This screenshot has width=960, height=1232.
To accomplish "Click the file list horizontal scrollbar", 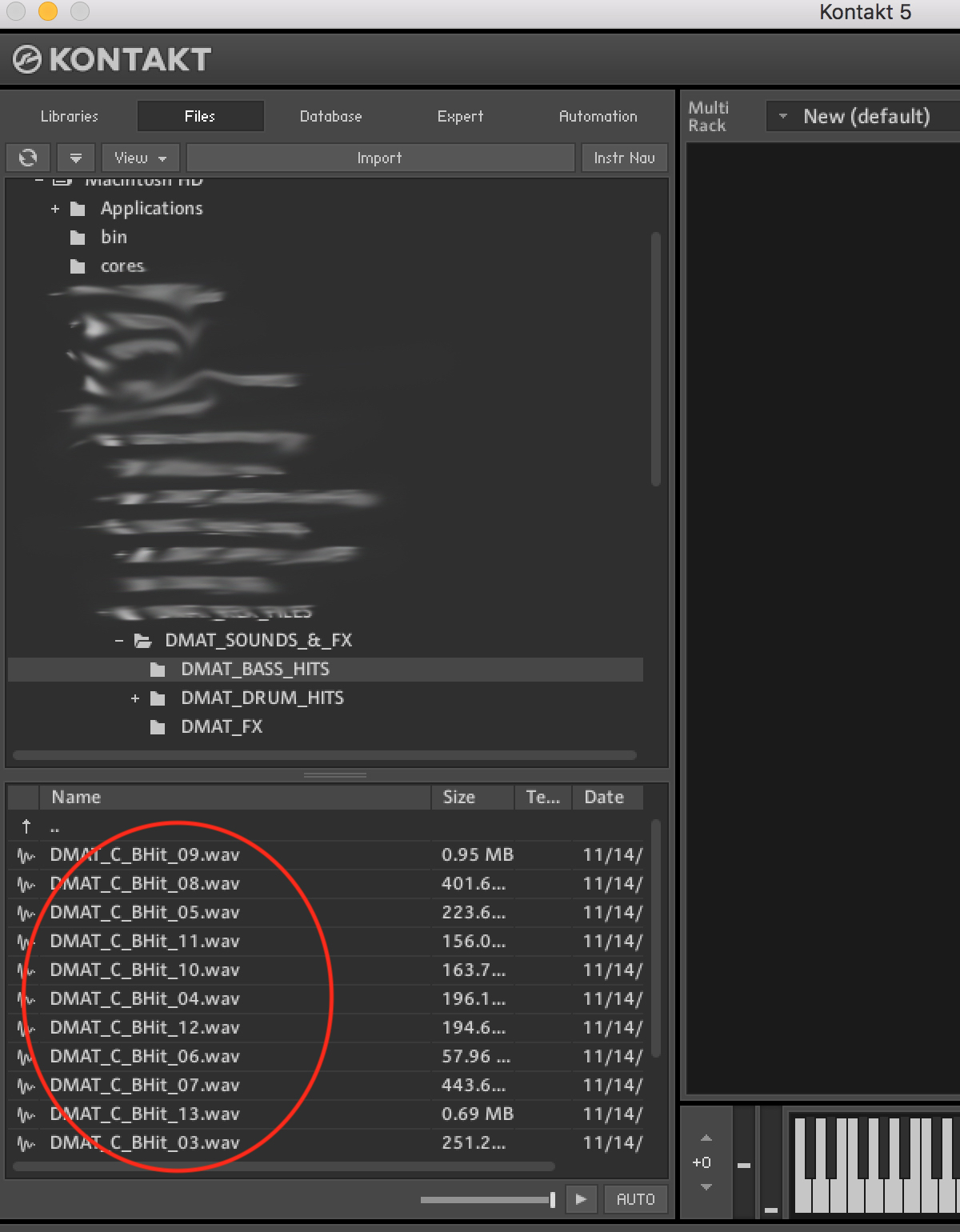I will (x=284, y=1166).
